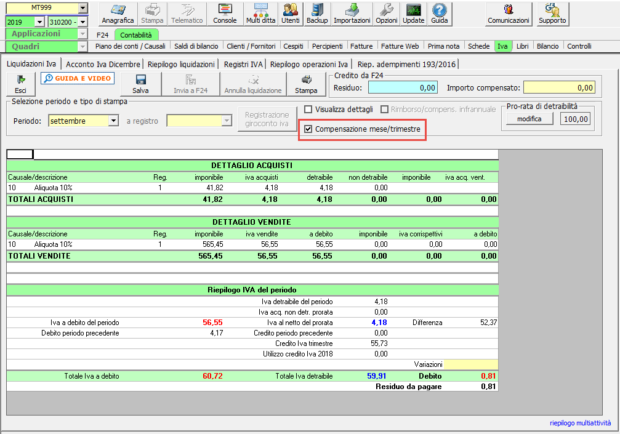Open the year 2019 dropdown

(x=41, y=21)
